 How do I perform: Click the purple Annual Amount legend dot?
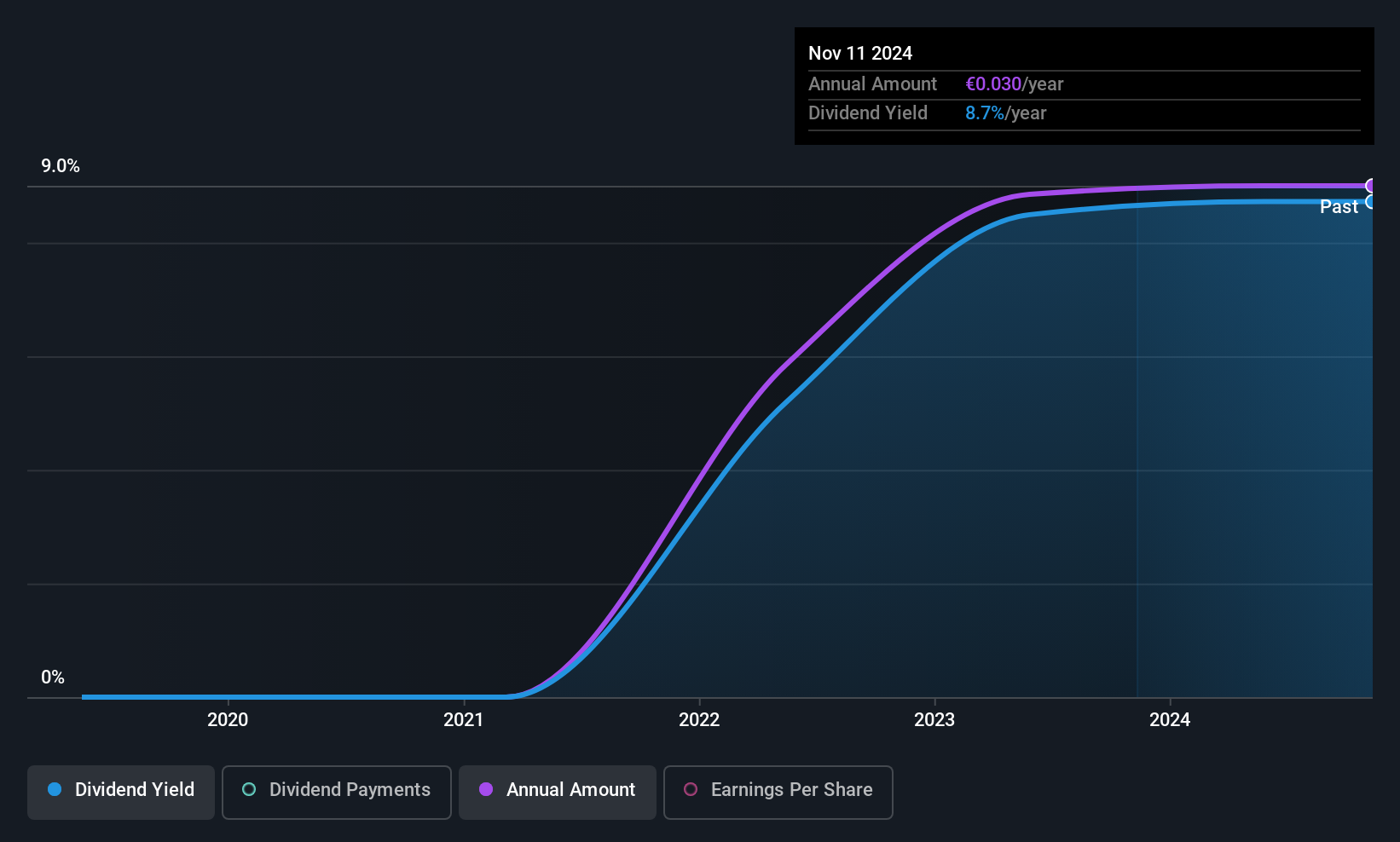486,789
